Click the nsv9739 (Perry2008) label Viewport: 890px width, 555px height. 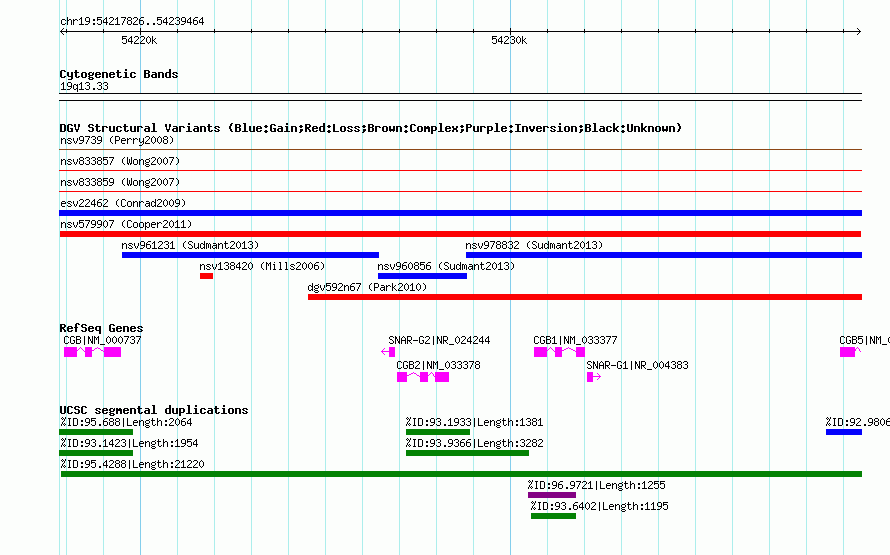point(117,140)
